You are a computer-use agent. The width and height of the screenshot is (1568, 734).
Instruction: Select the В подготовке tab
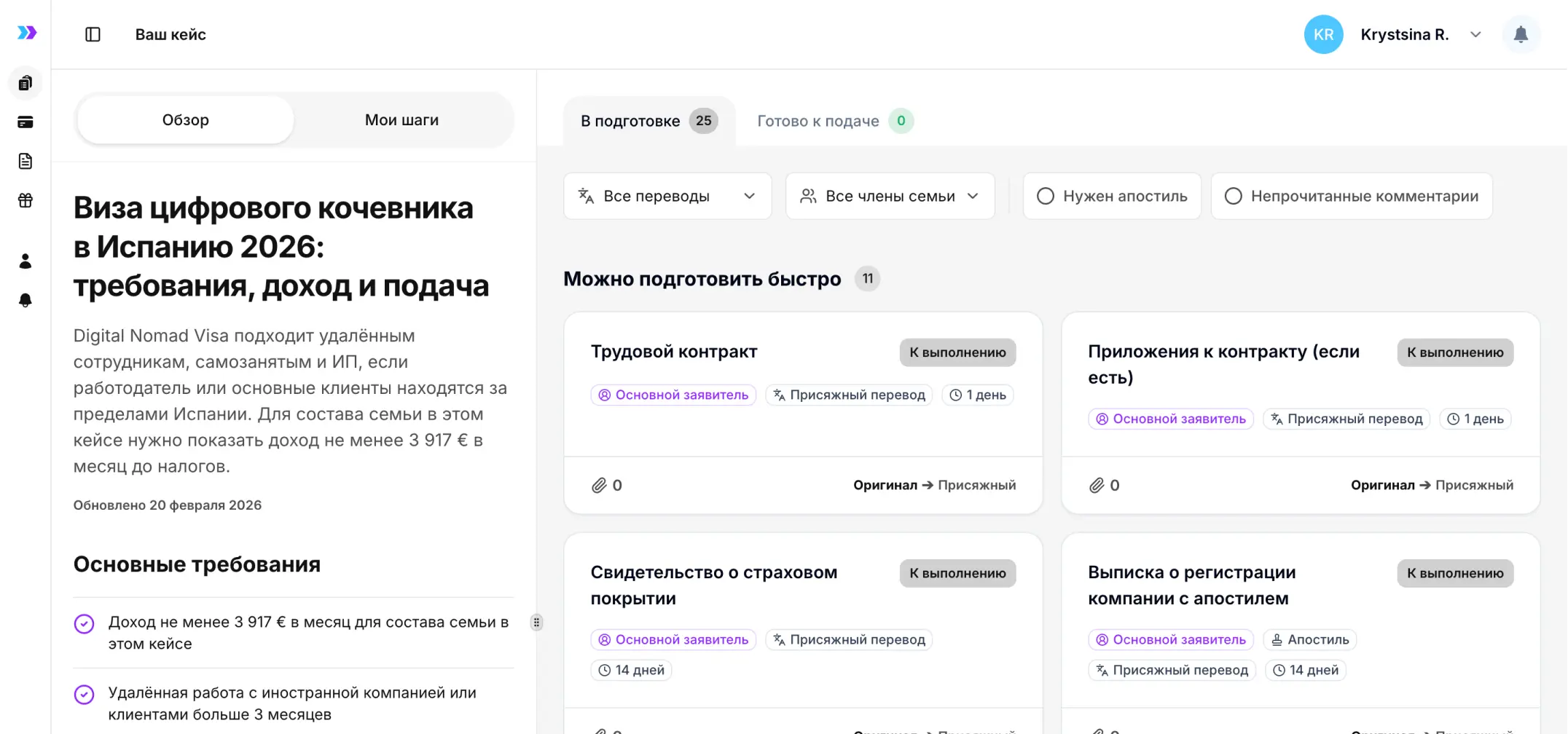point(649,121)
